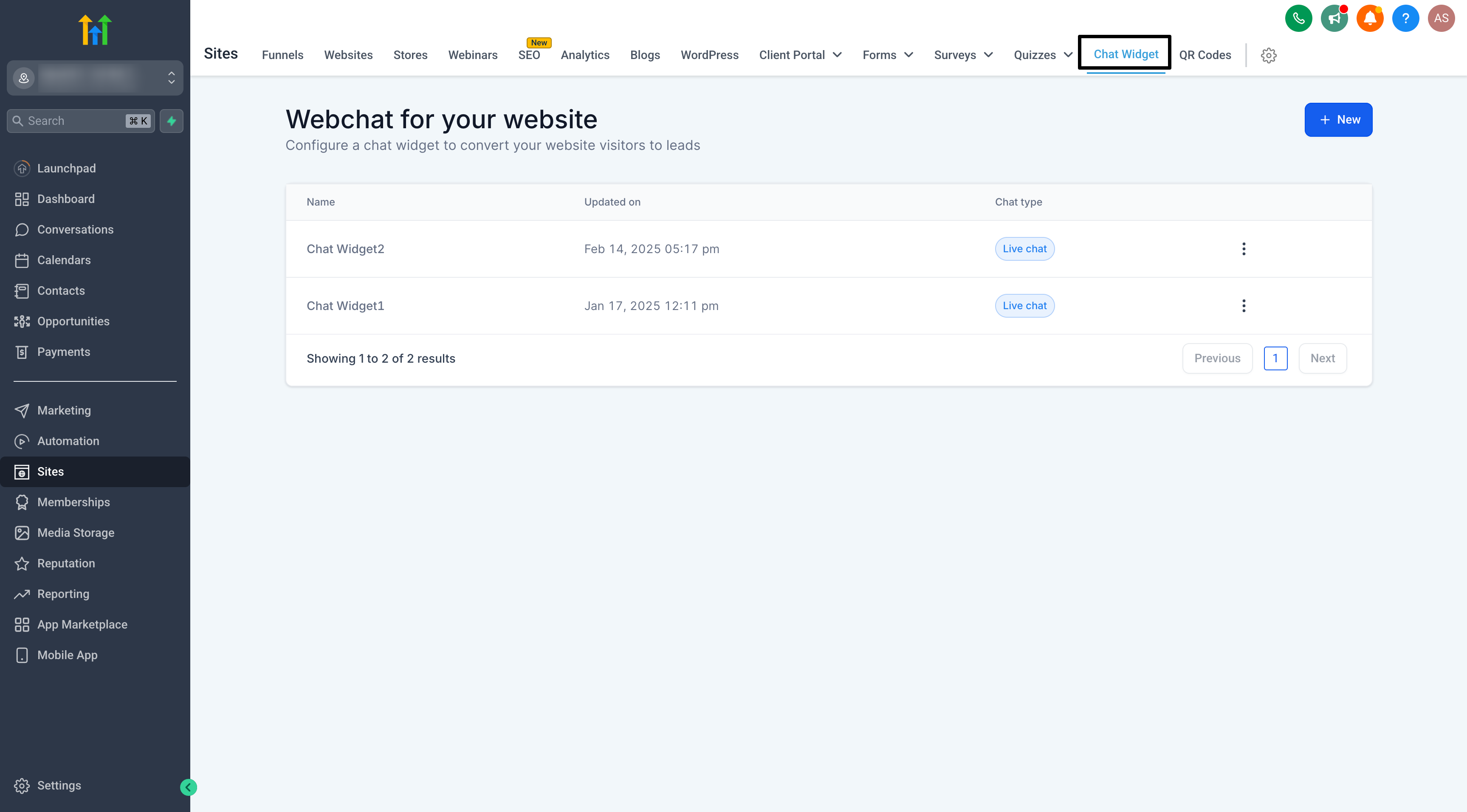Click the green lightning quick actions icon

tap(172, 121)
